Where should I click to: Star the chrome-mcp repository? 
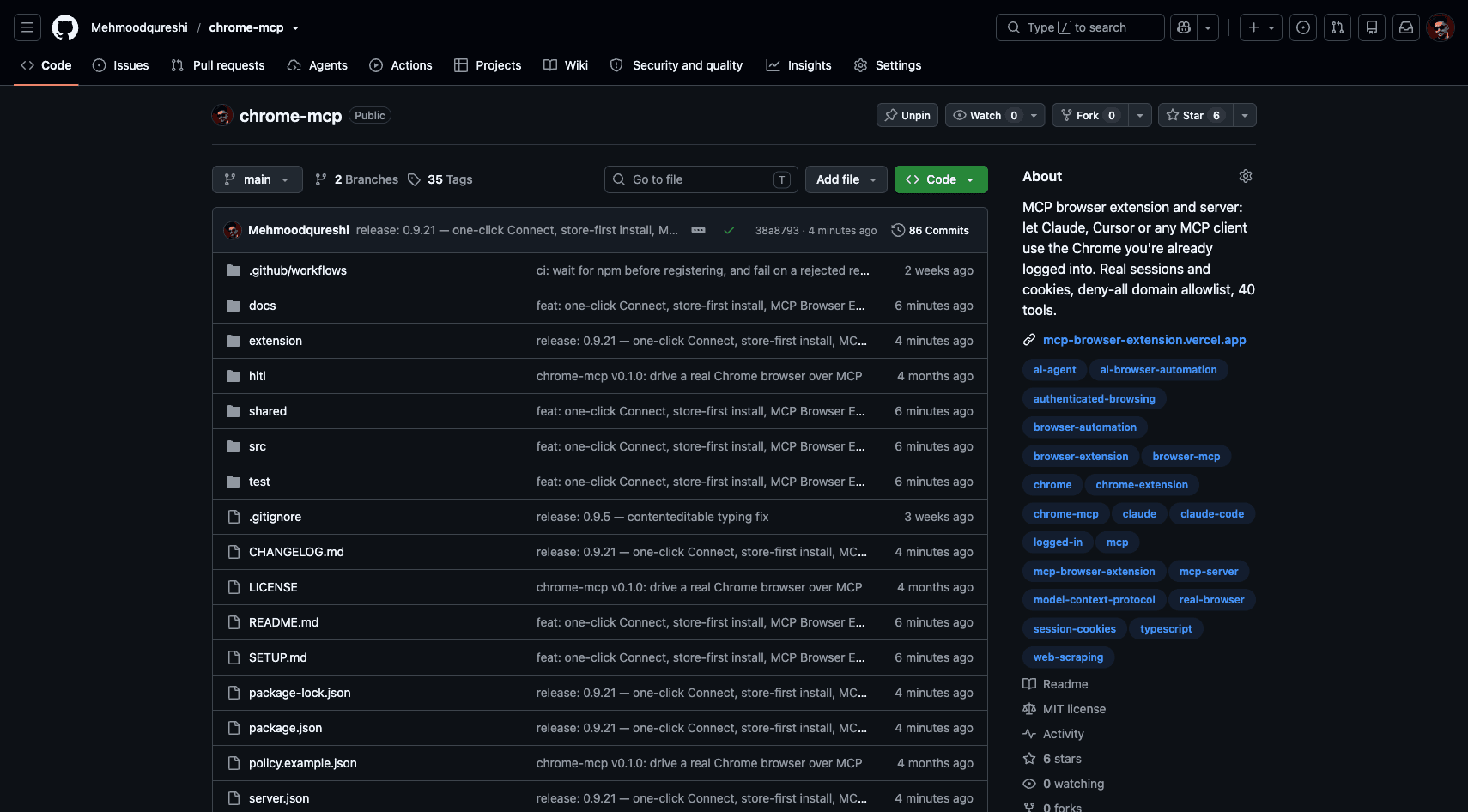pyautogui.click(x=1196, y=115)
